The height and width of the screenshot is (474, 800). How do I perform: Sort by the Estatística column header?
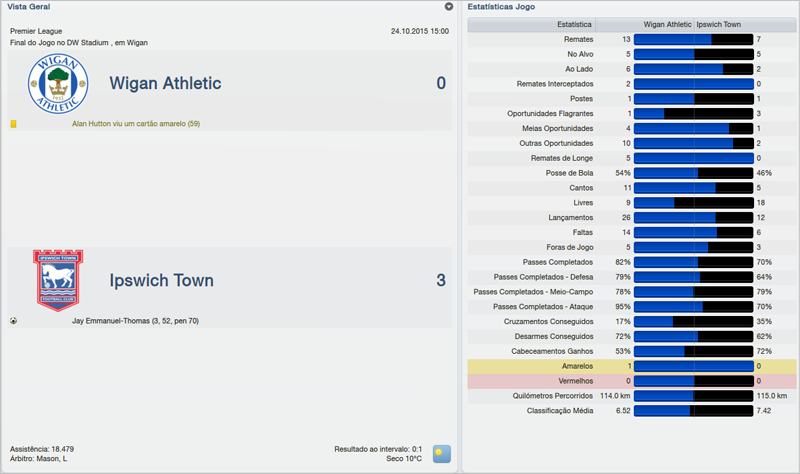click(574, 24)
